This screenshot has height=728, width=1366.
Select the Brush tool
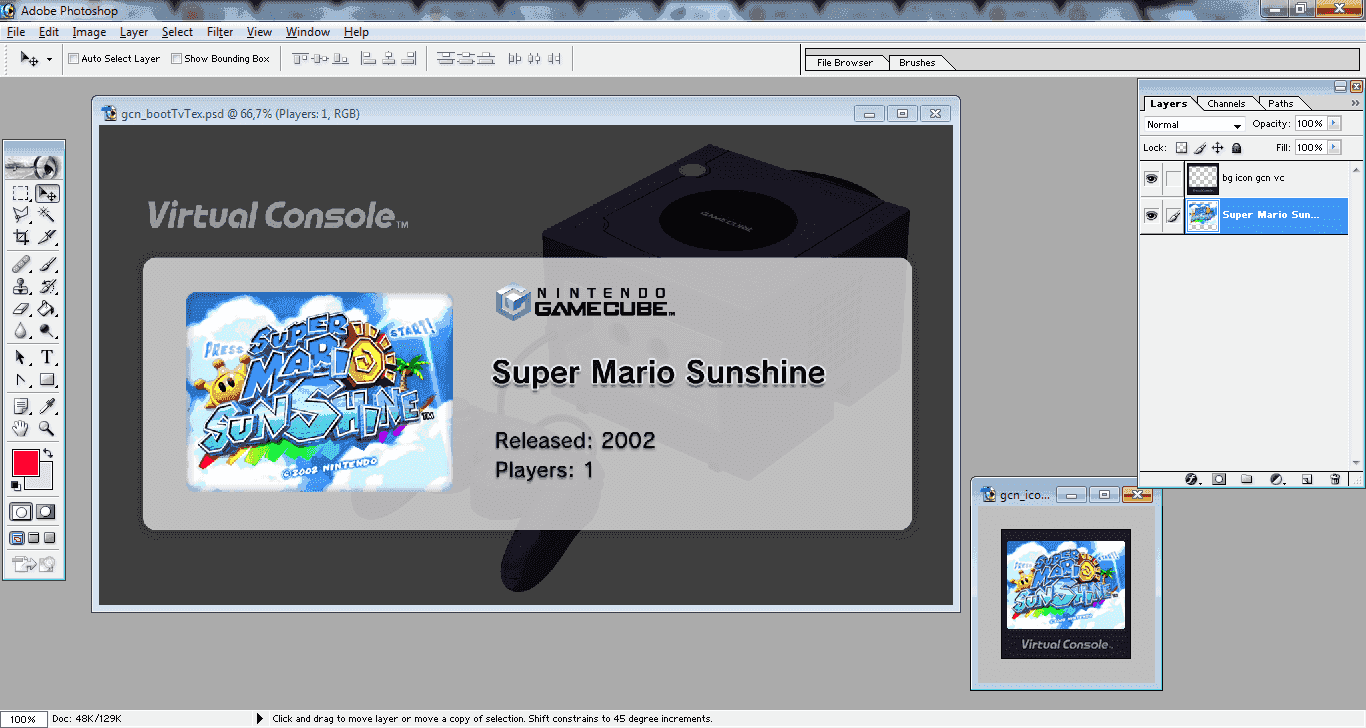pos(47,265)
